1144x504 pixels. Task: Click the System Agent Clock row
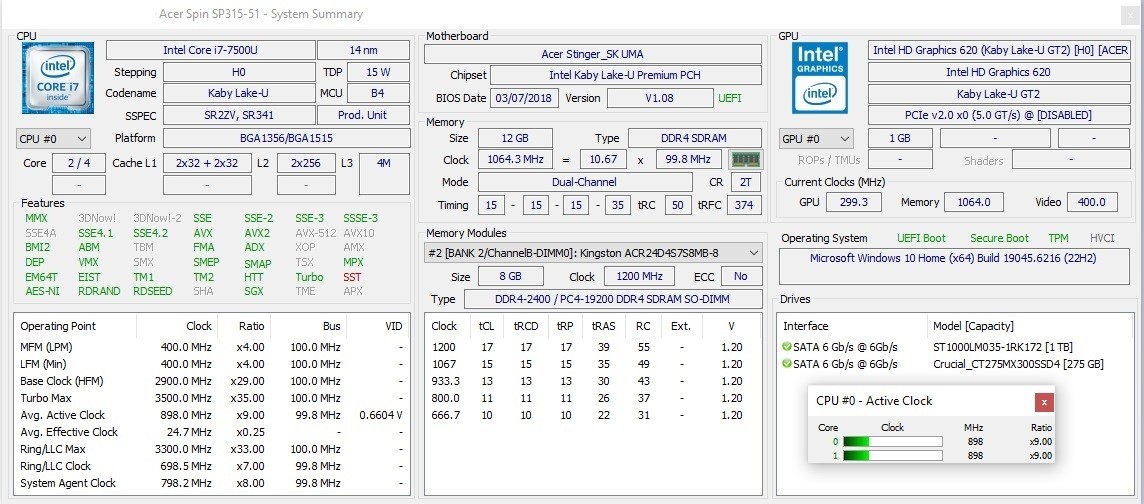(x=212, y=483)
